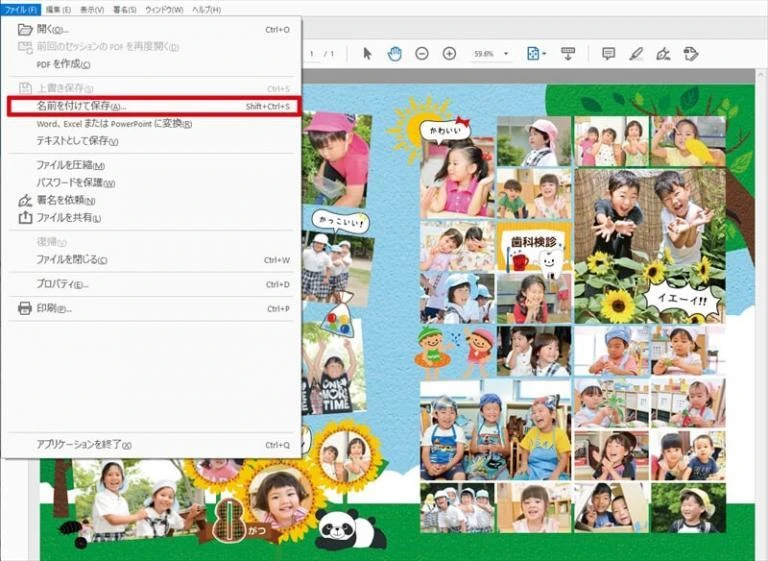Zoom out with the minus button
The height and width of the screenshot is (561, 768).
click(x=422, y=53)
